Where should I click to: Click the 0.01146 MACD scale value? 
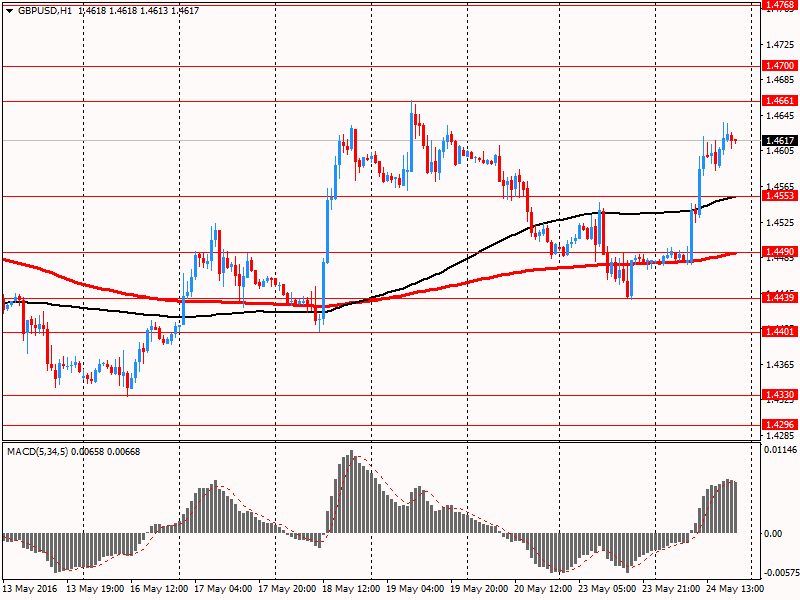pyautogui.click(x=781, y=450)
